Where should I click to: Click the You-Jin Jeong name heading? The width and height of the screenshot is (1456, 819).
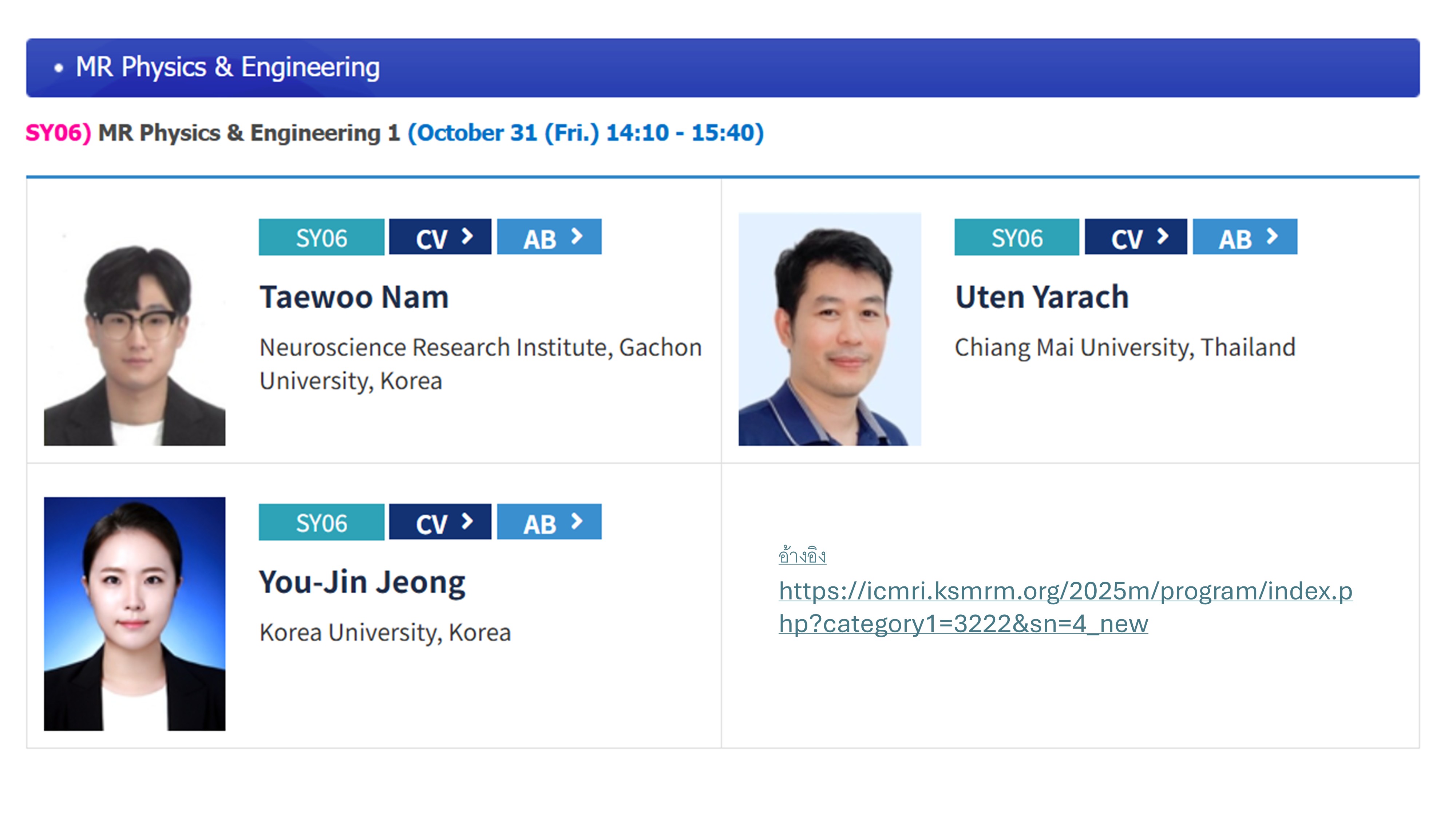coord(362,582)
